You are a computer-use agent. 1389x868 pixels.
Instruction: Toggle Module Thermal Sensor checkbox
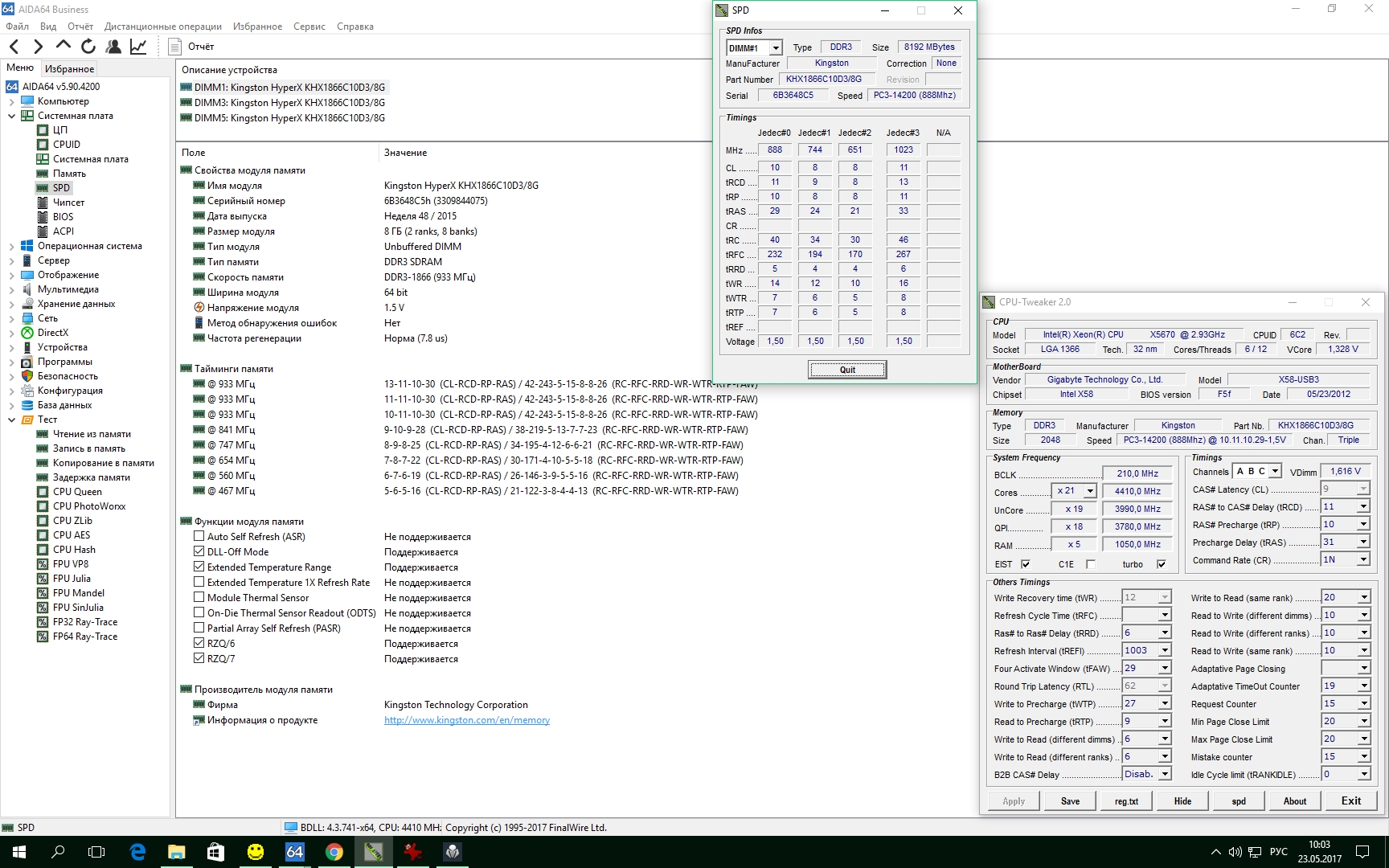pos(199,598)
